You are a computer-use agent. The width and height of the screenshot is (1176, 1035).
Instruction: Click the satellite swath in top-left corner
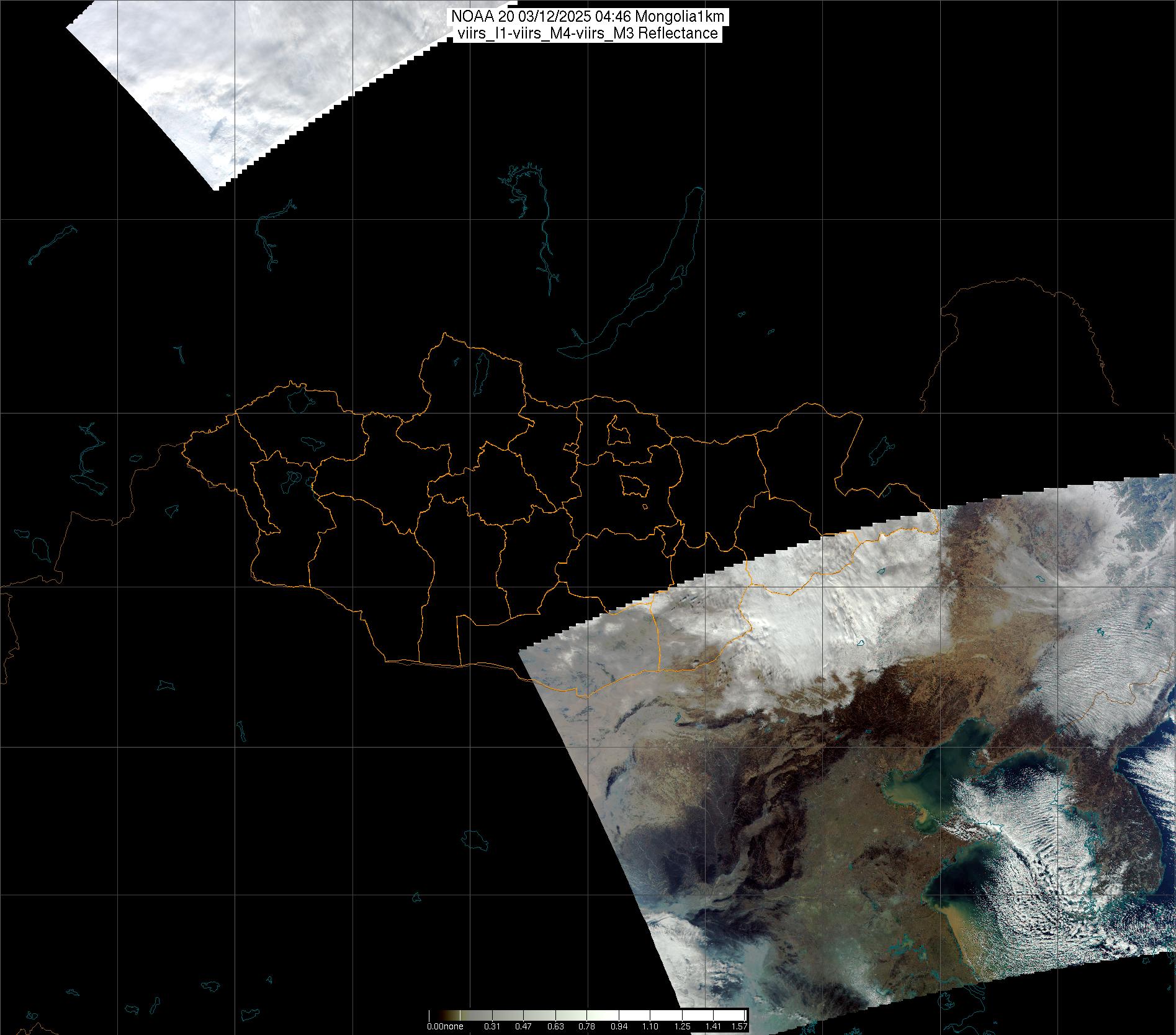pyautogui.click(x=236, y=81)
